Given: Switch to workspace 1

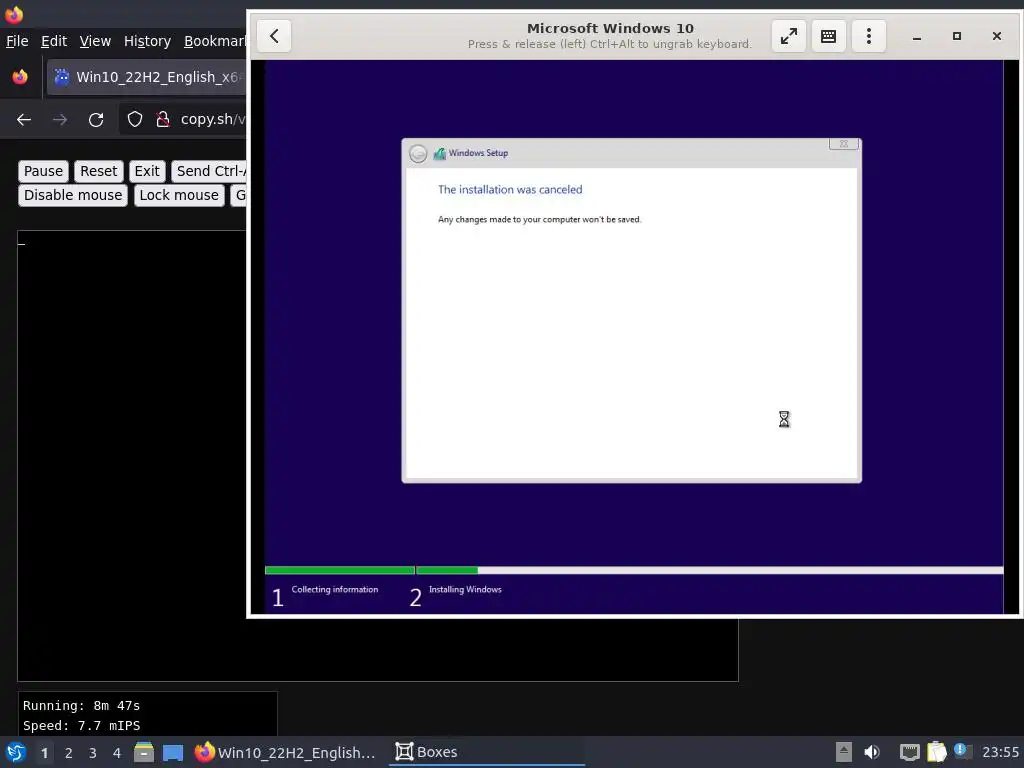Looking at the screenshot, I should click(44, 753).
